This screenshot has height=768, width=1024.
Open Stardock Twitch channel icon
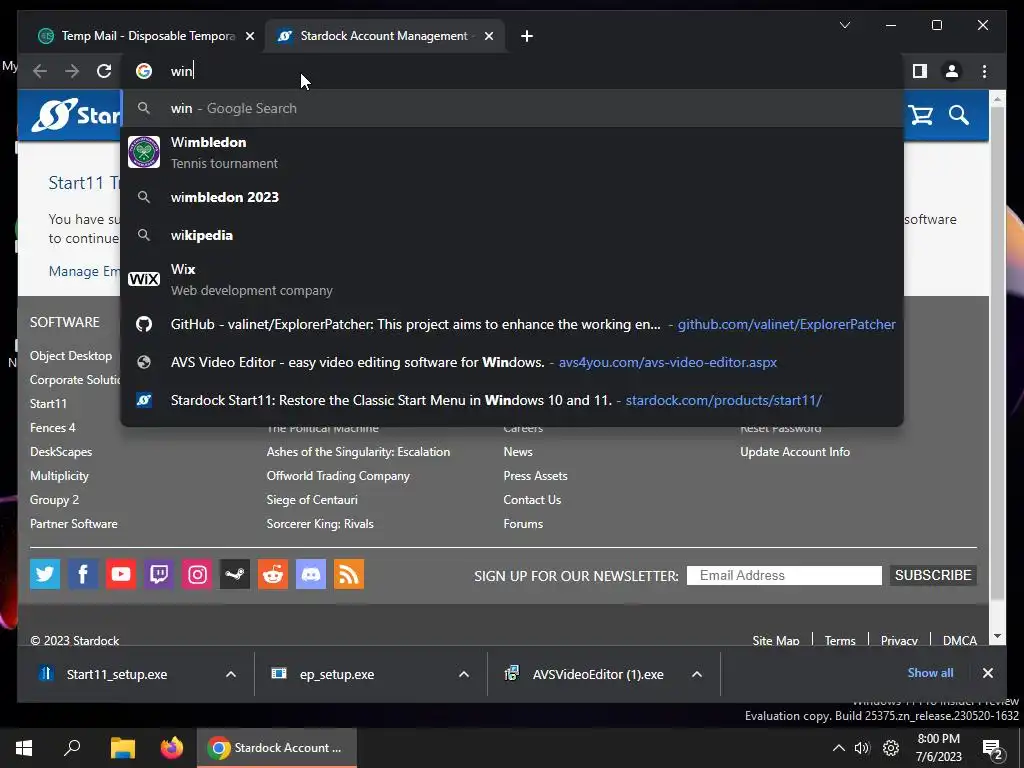pos(159,574)
